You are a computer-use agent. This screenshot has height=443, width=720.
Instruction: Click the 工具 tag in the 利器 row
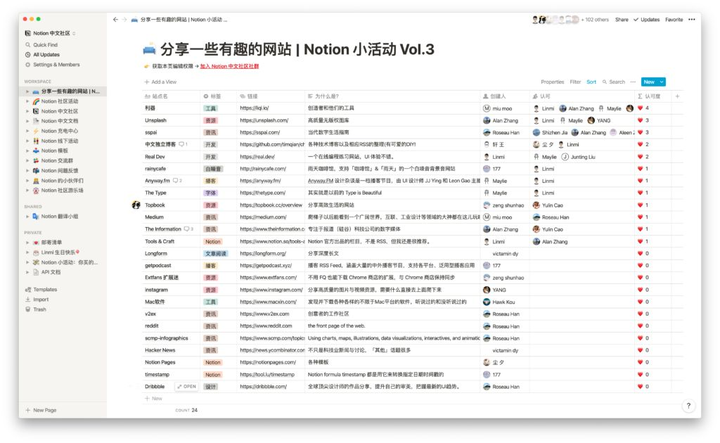pyautogui.click(x=211, y=109)
